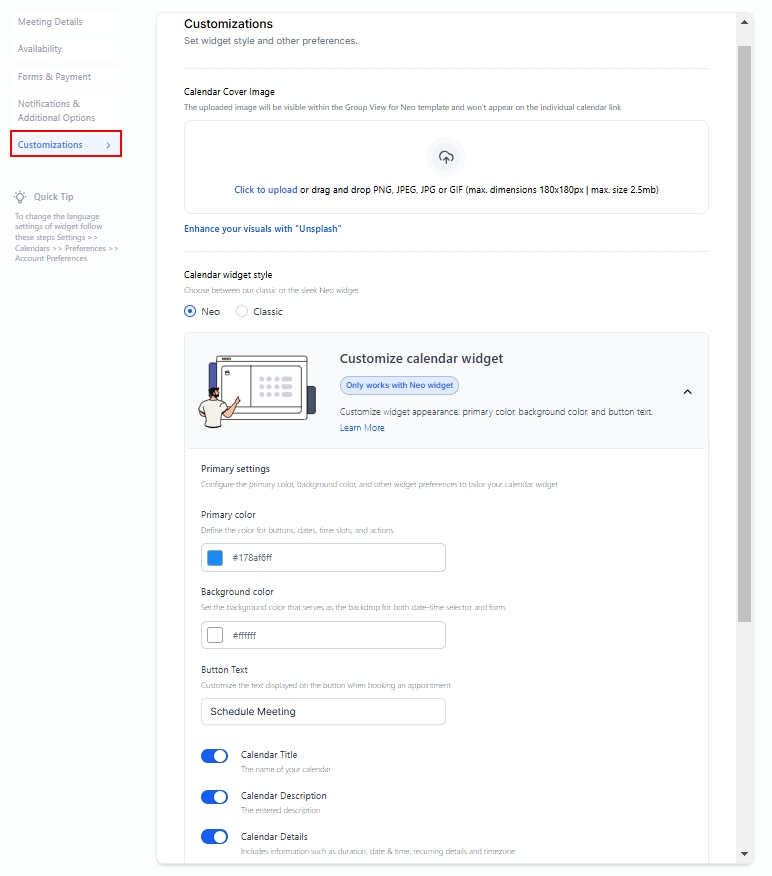Click the scrollbar down arrow

[x=745, y=854]
